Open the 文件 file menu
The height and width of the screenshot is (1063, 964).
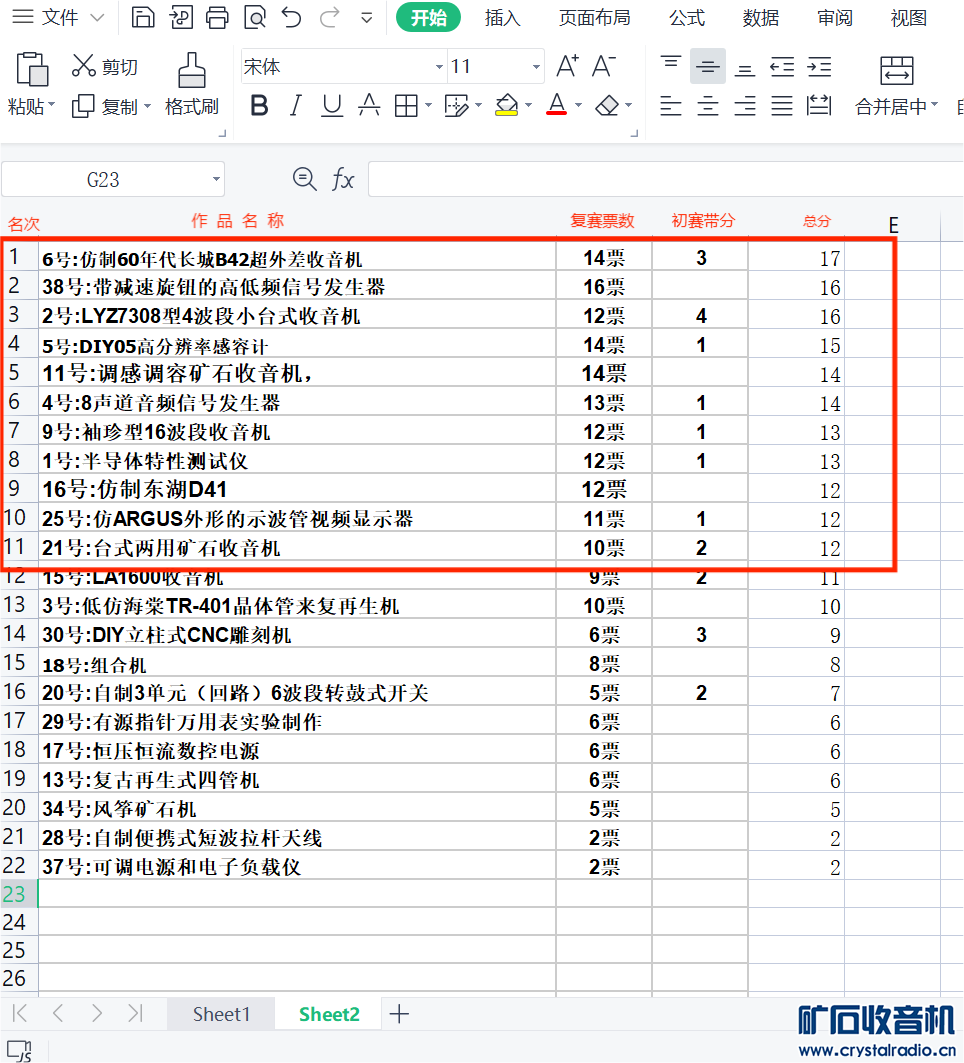click(58, 17)
